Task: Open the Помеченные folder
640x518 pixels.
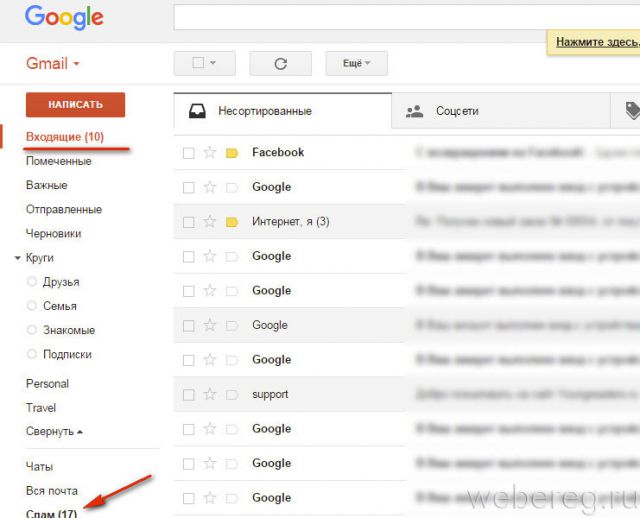Action: 59,161
